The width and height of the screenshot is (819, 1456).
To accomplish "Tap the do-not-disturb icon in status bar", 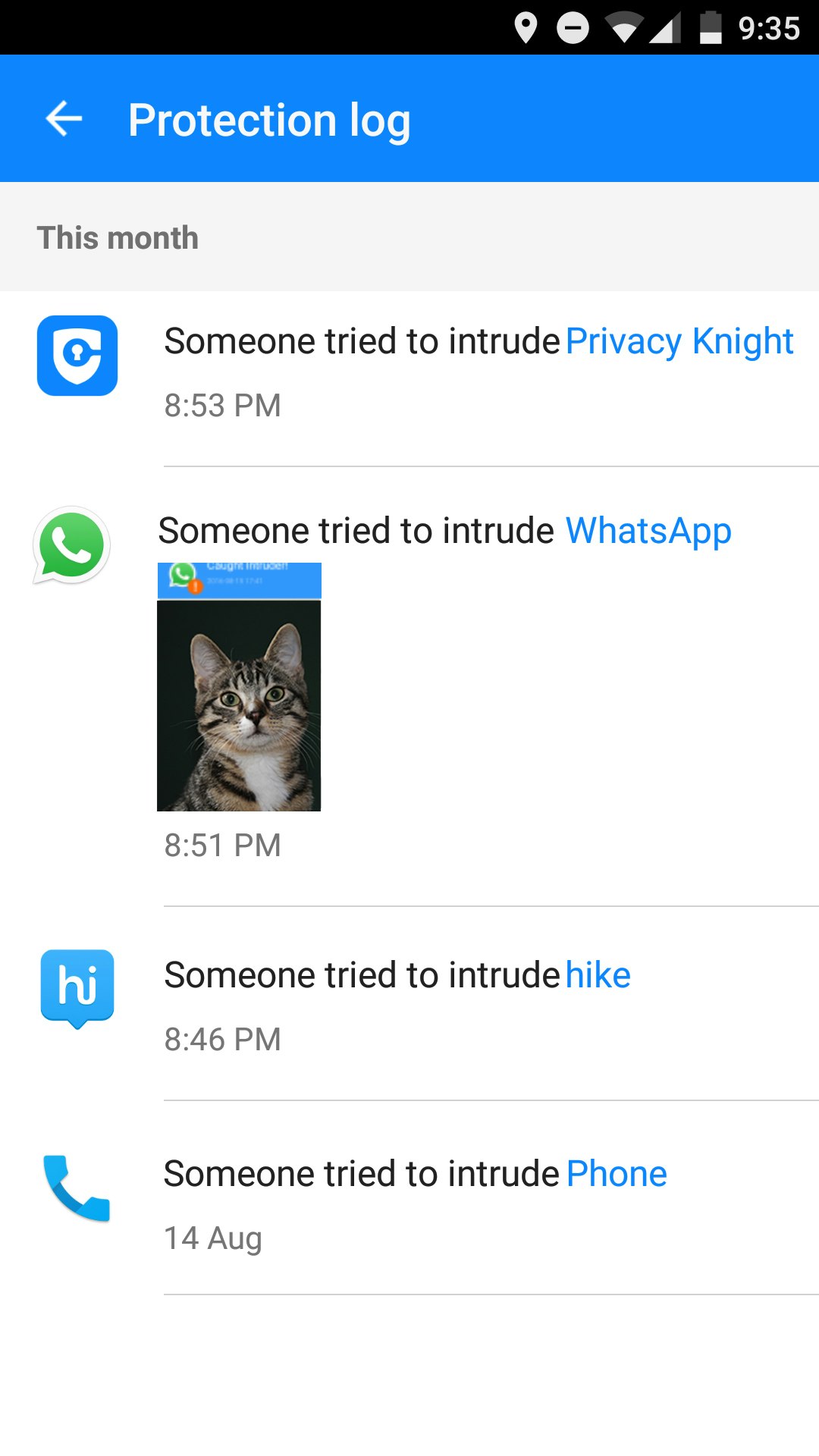I will pyautogui.click(x=573, y=27).
